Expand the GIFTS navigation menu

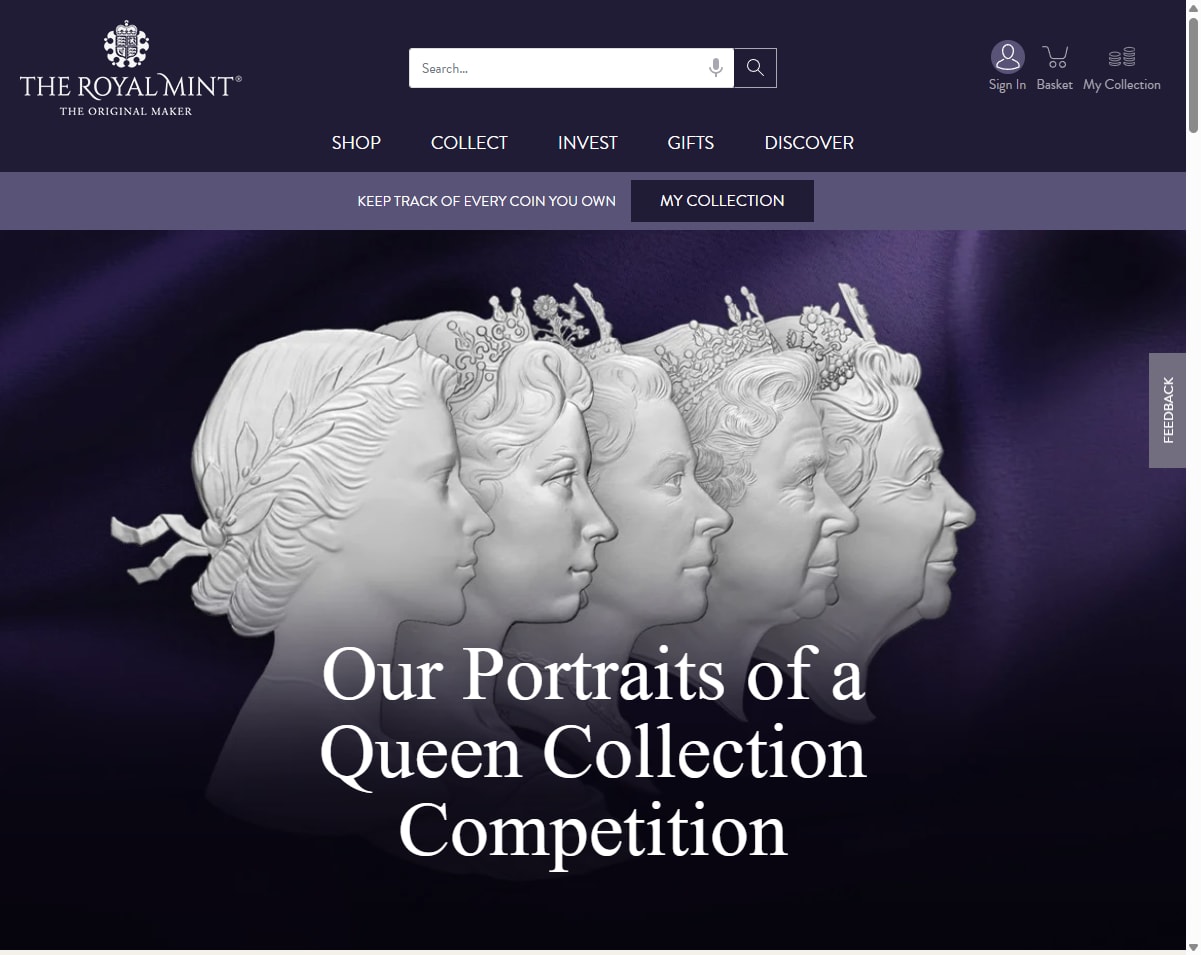tap(691, 143)
